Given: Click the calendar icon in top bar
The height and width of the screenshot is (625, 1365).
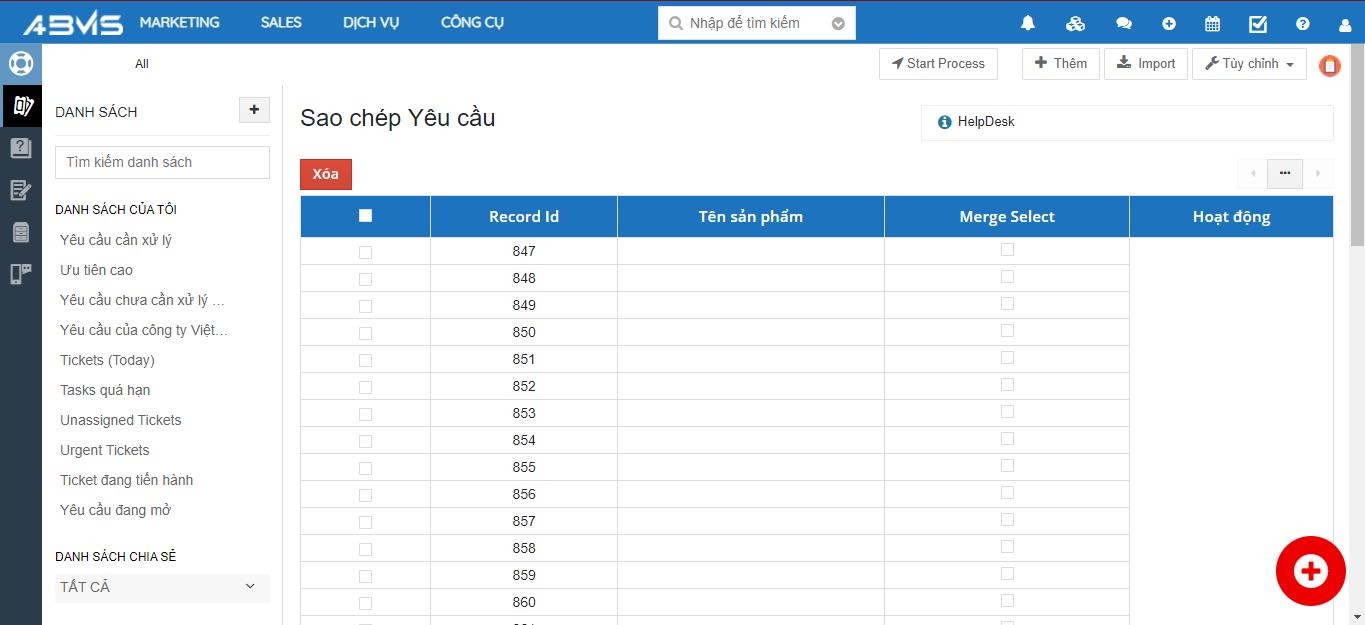Looking at the screenshot, I should click(x=1212, y=24).
